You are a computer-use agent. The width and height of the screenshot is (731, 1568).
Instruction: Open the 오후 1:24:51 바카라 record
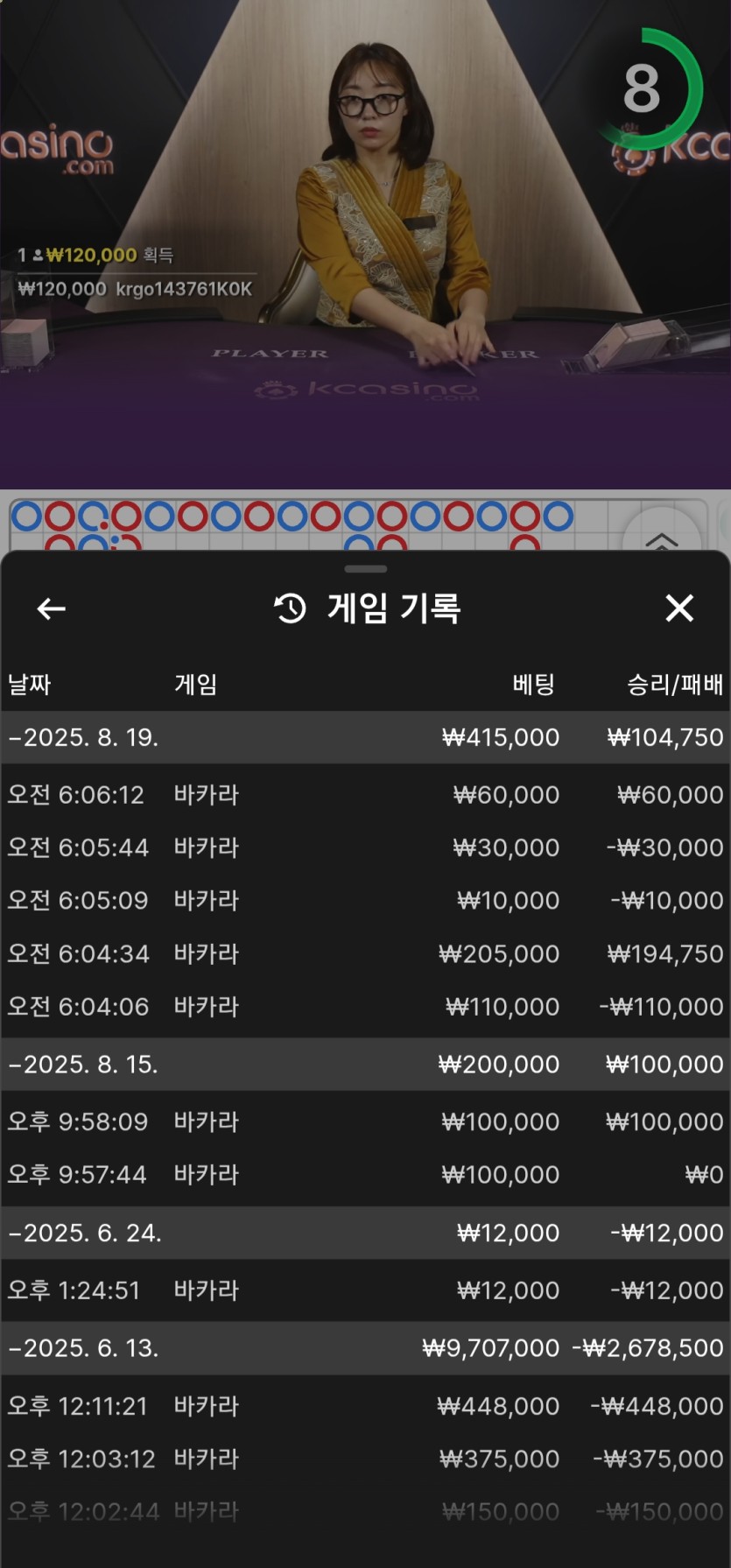pos(365,1290)
